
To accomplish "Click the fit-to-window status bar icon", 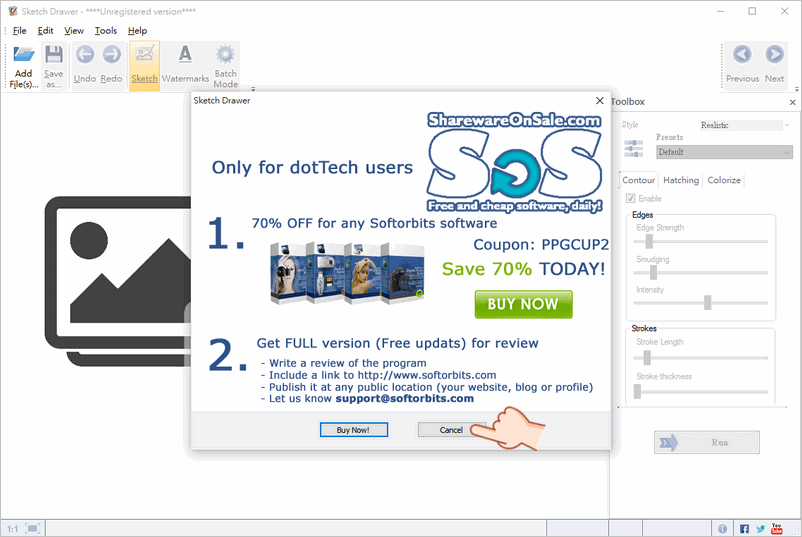I will point(33,528).
